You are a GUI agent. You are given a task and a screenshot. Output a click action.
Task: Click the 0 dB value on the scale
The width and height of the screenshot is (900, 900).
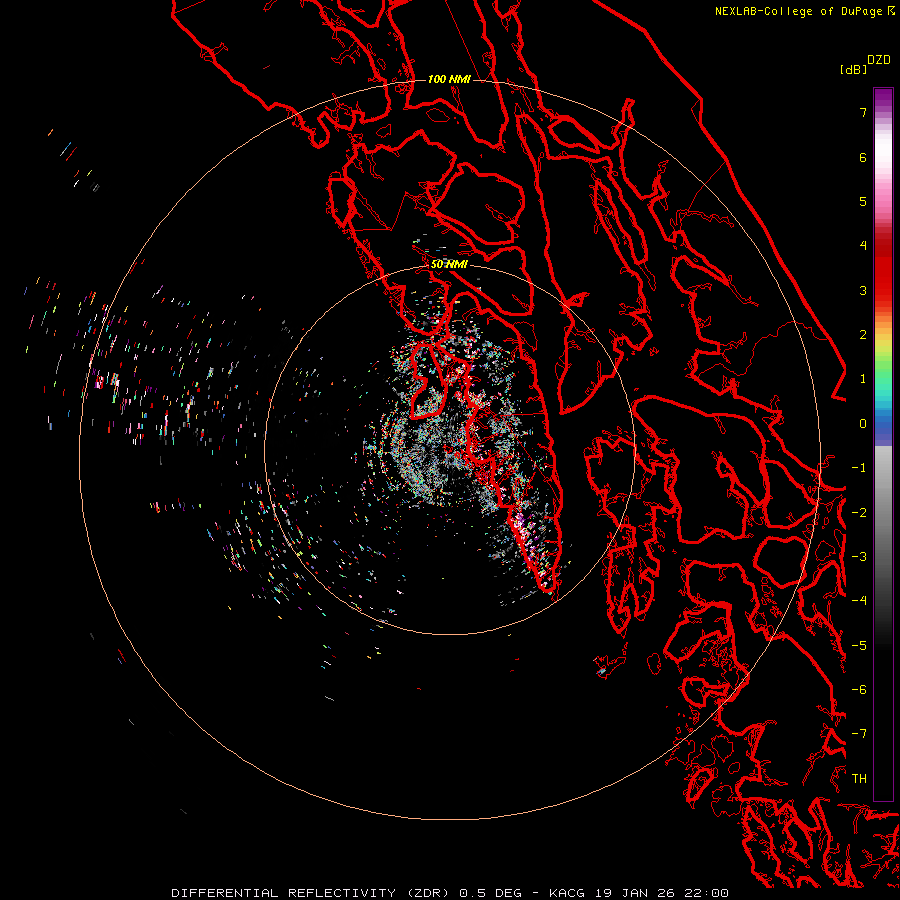(863, 424)
